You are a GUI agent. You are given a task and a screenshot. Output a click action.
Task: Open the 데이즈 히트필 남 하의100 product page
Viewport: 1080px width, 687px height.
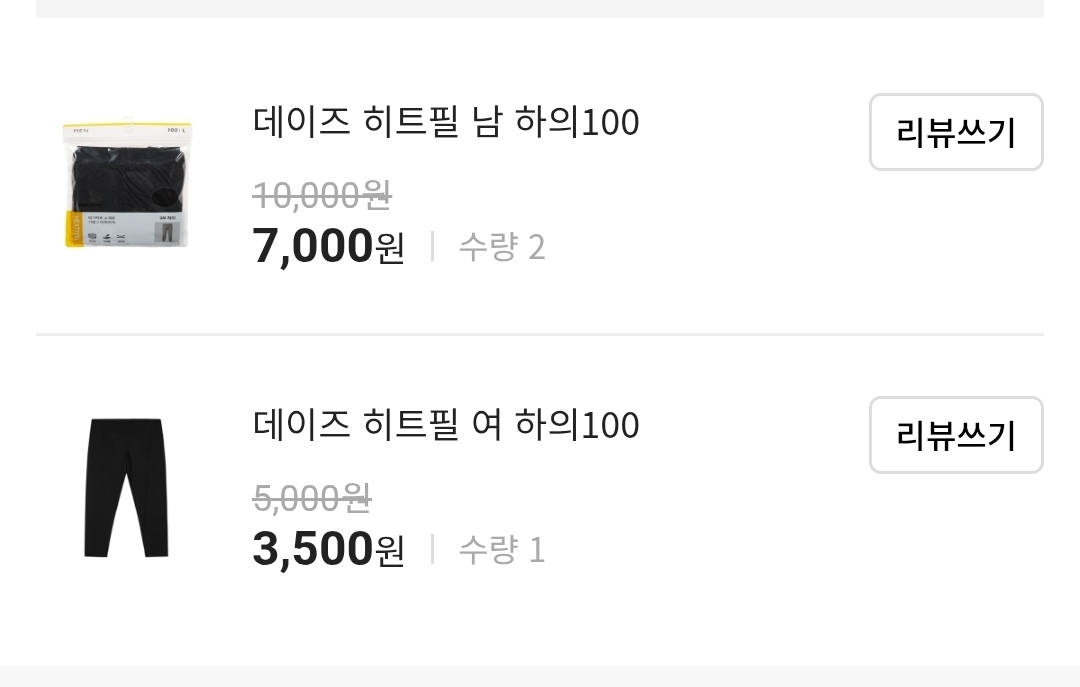(x=446, y=122)
